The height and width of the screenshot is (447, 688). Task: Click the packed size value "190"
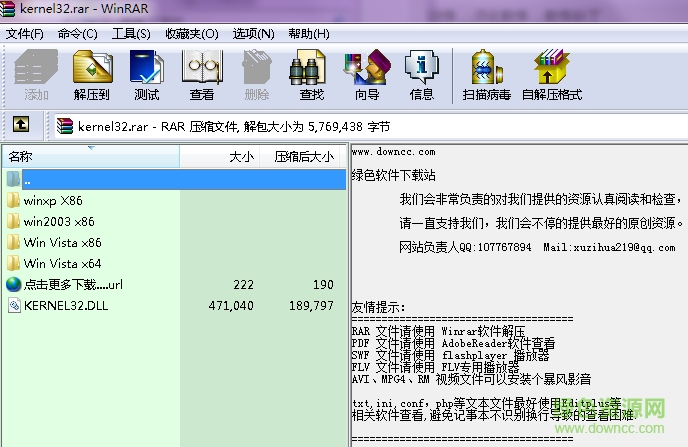point(323,285)
